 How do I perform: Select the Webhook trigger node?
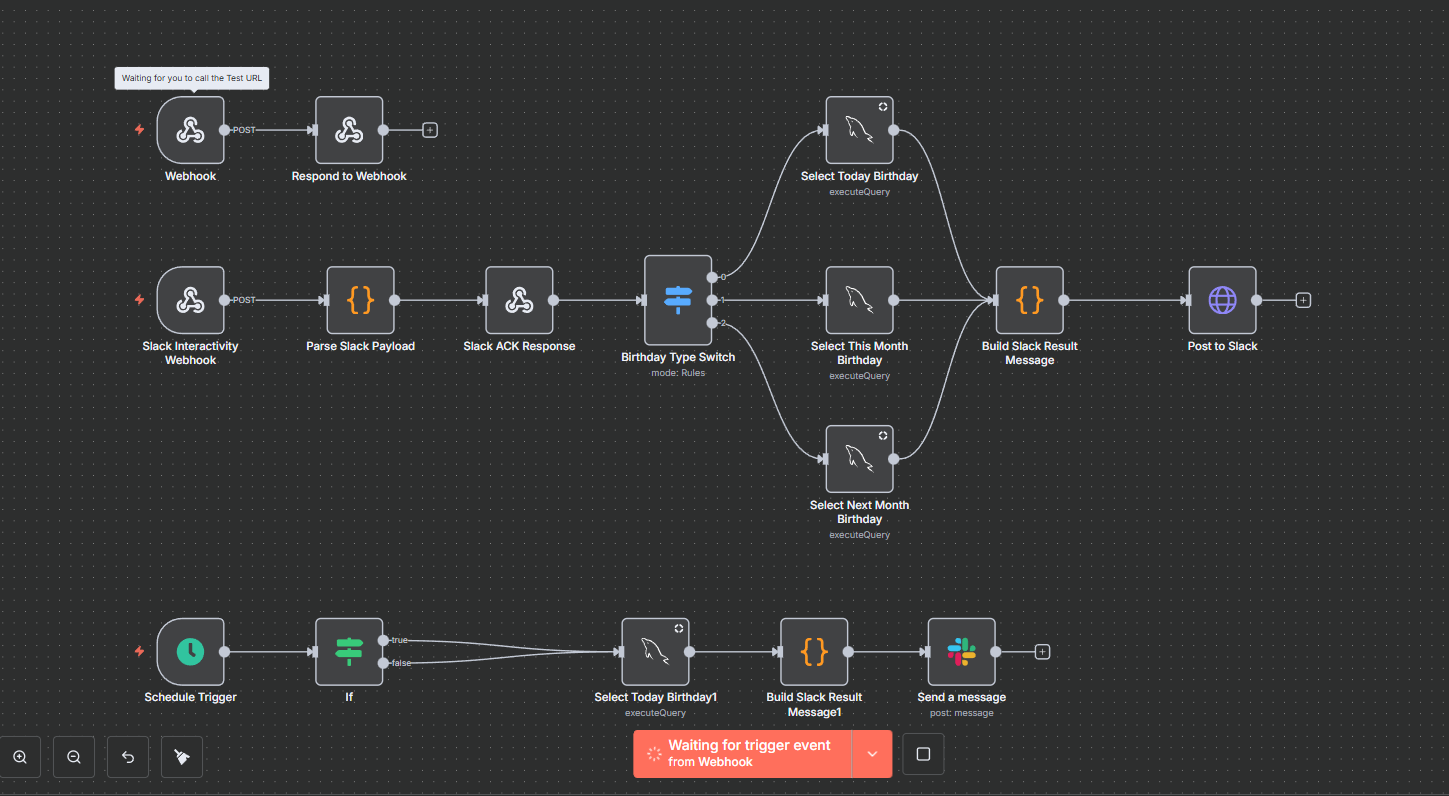click(x=190, y=130)
